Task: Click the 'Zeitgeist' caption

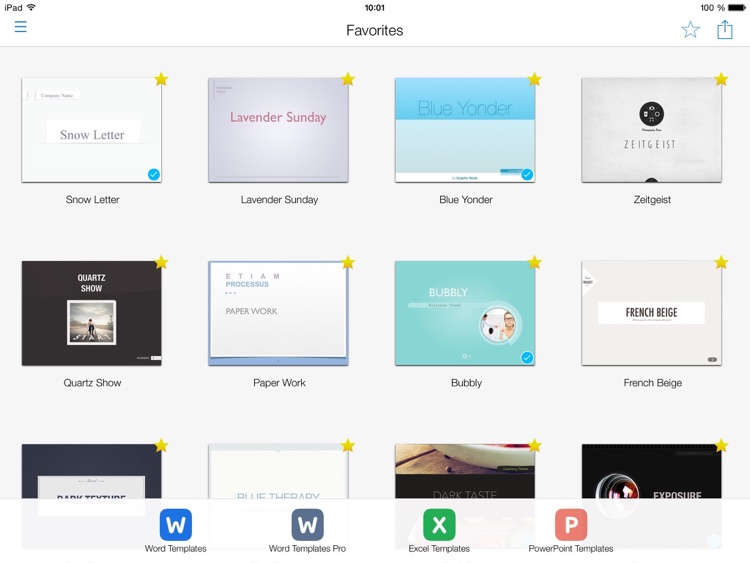Action: pos(652,199)
